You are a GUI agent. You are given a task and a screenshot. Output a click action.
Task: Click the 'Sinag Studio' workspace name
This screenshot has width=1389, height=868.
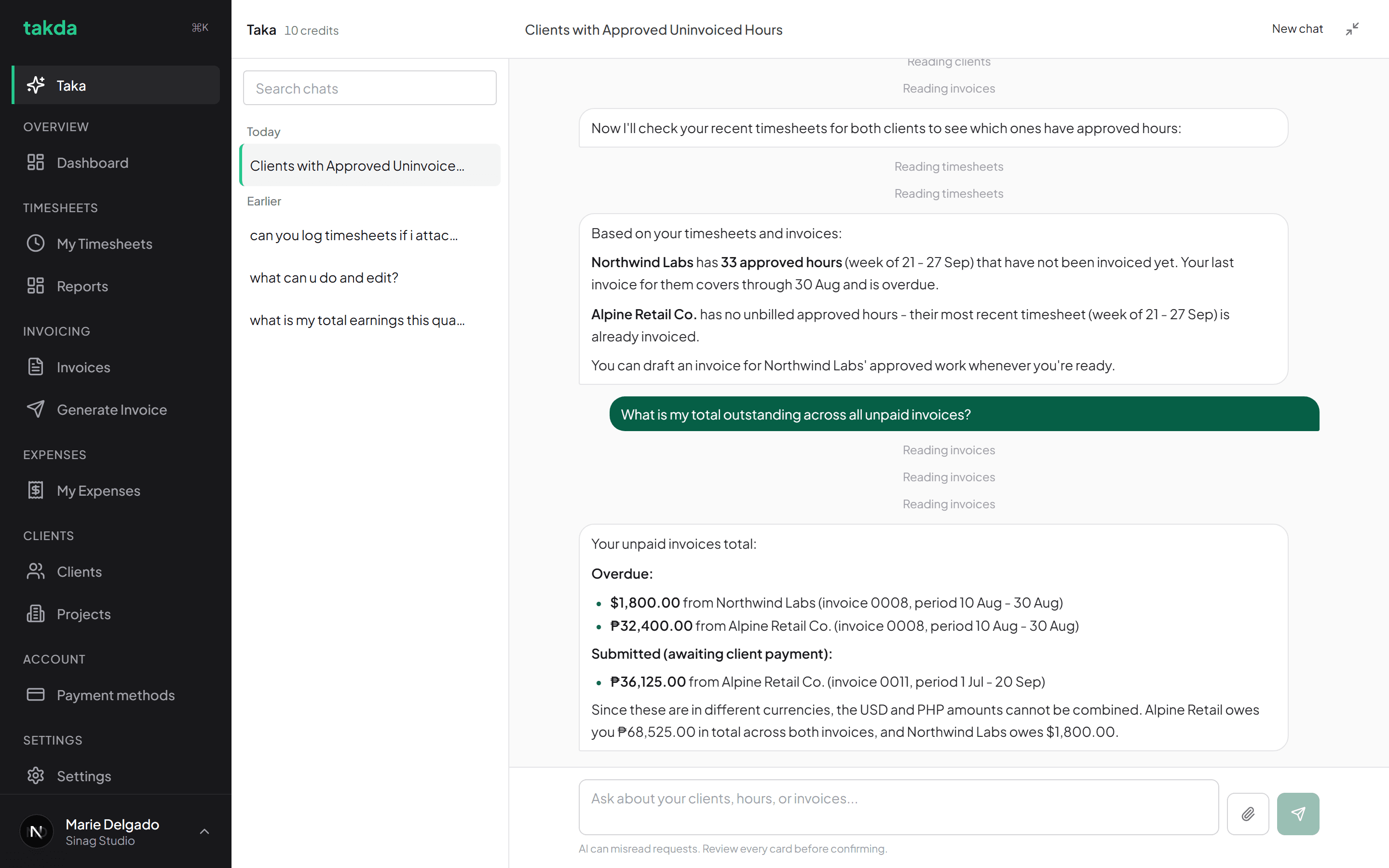click(100, 841)
